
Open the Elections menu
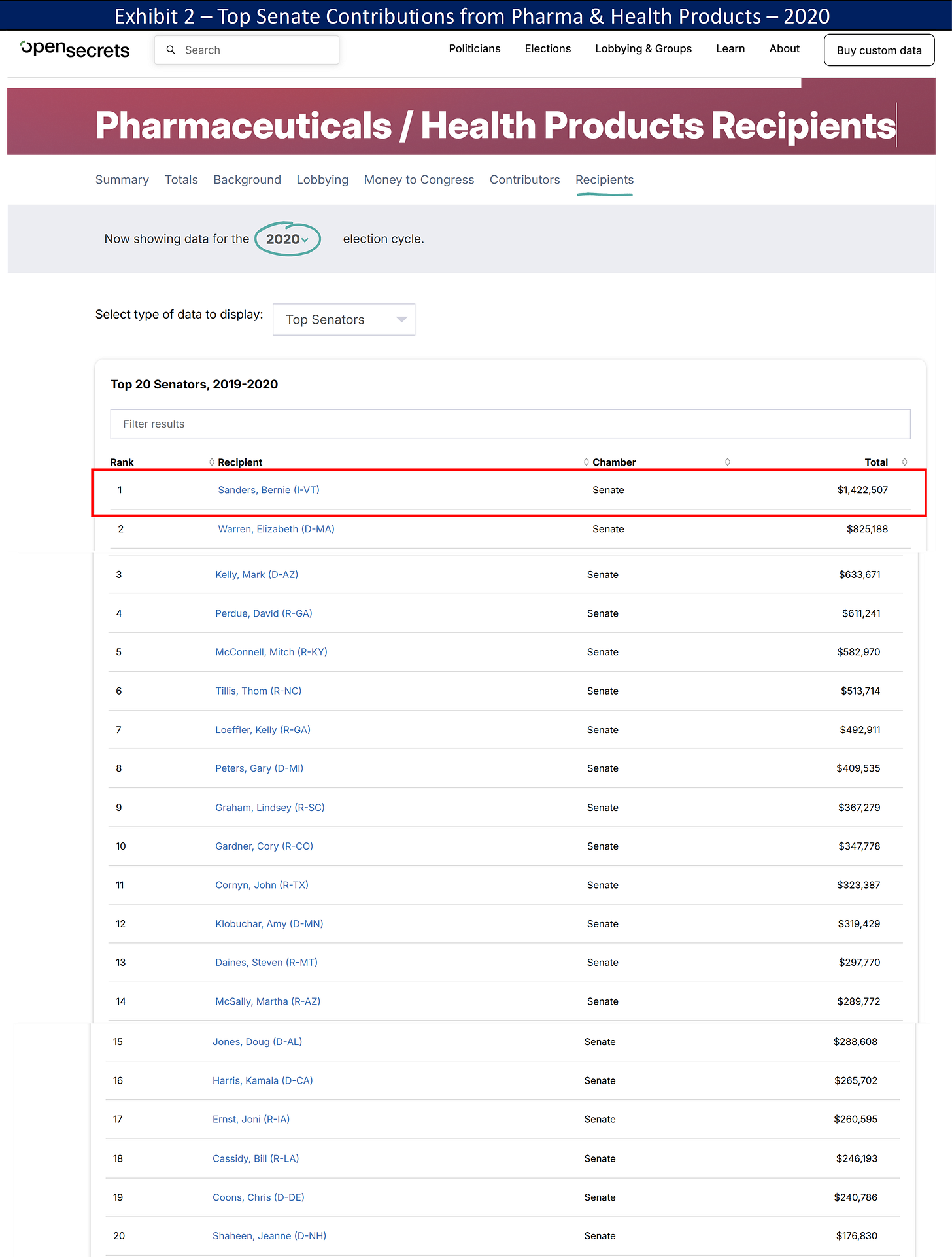548,49
